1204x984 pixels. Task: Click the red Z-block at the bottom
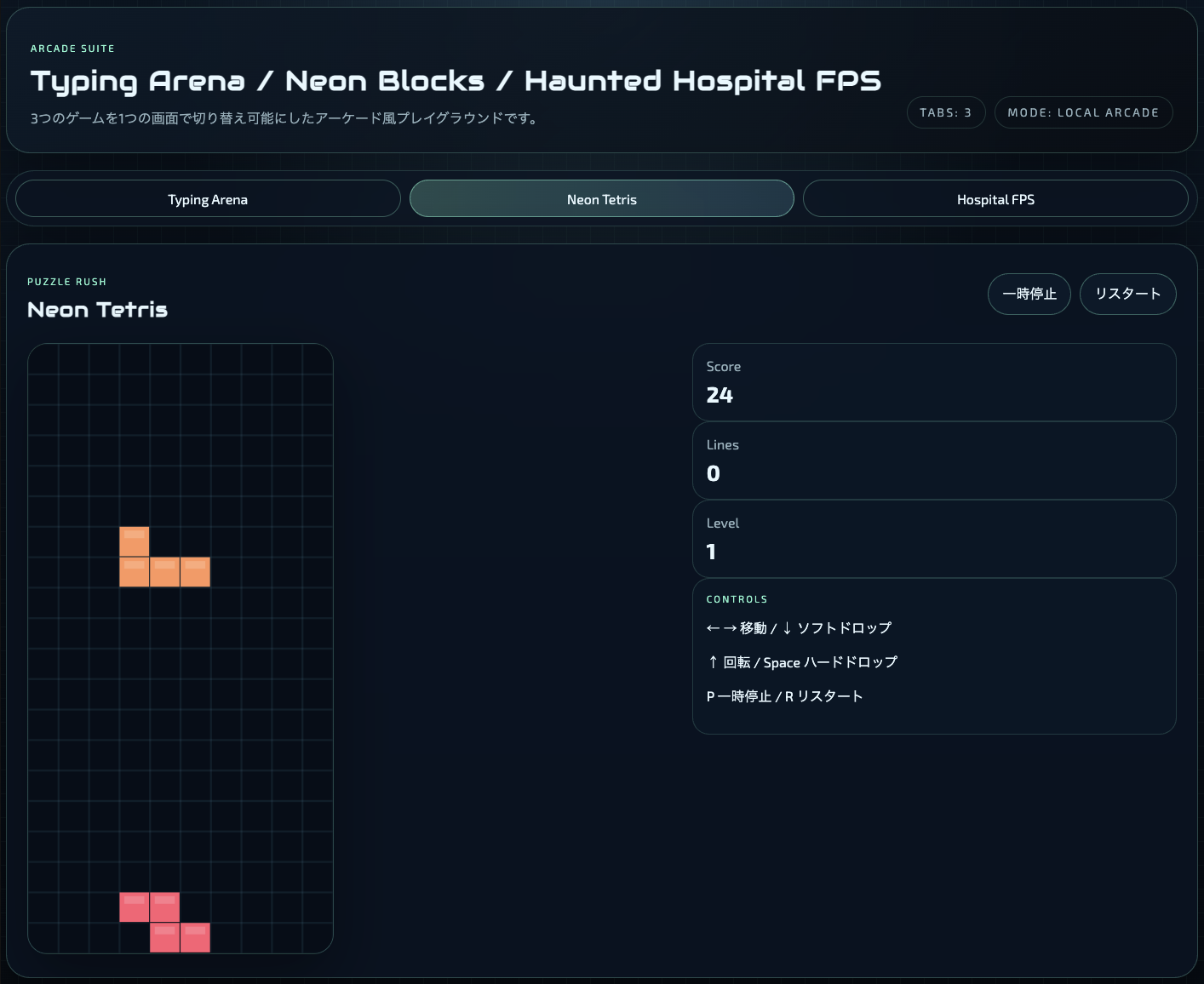165,923
